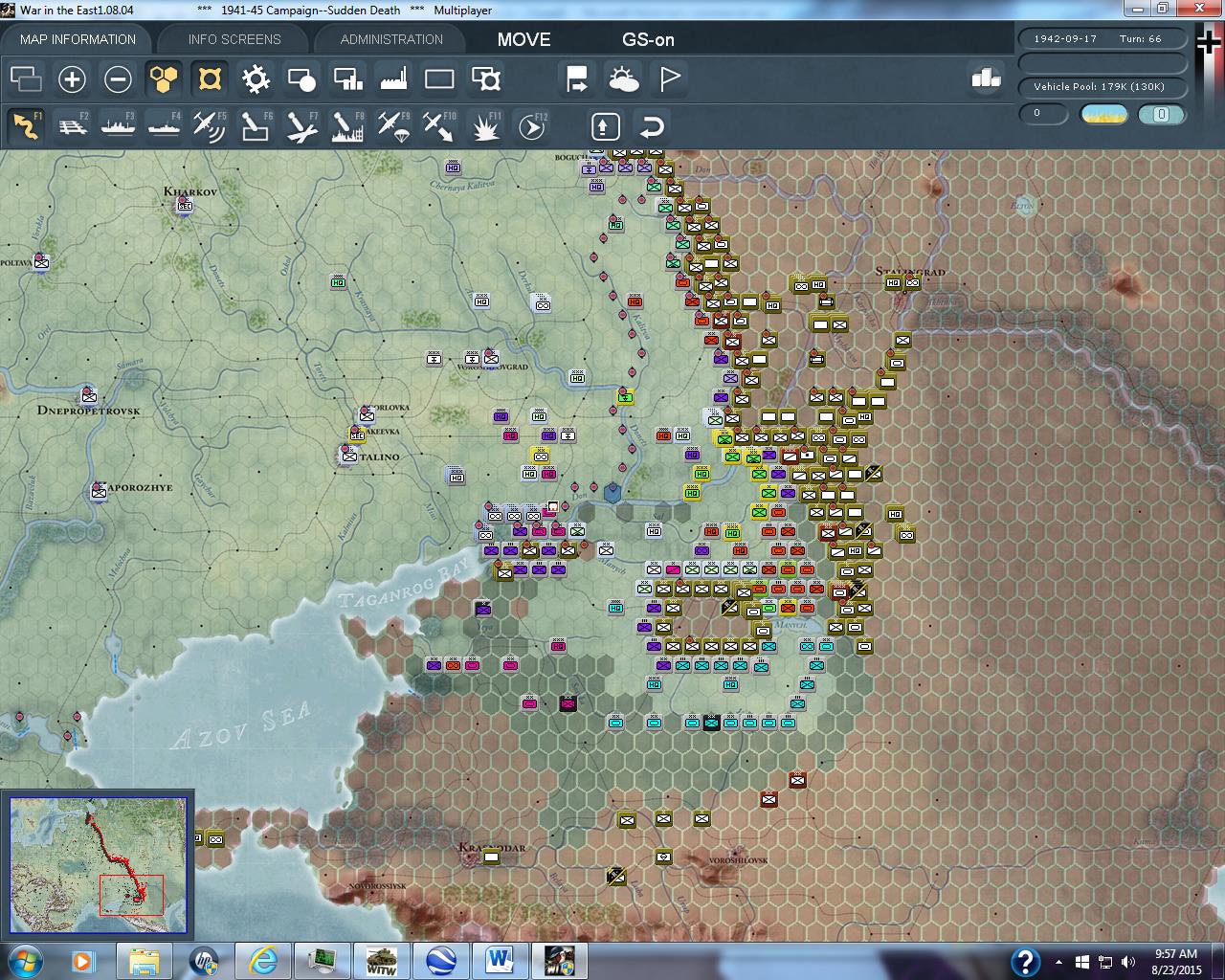The width and height of the screenshot is (1225, 980).
Task: Open Windows Start menu
Action: [23, 961]
